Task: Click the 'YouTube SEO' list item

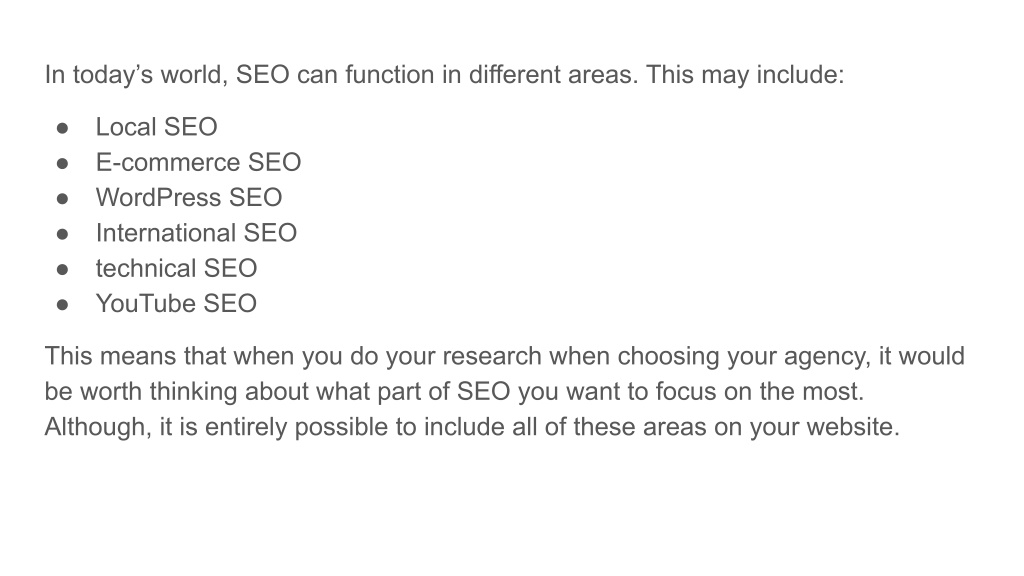Action: [176, 303]
